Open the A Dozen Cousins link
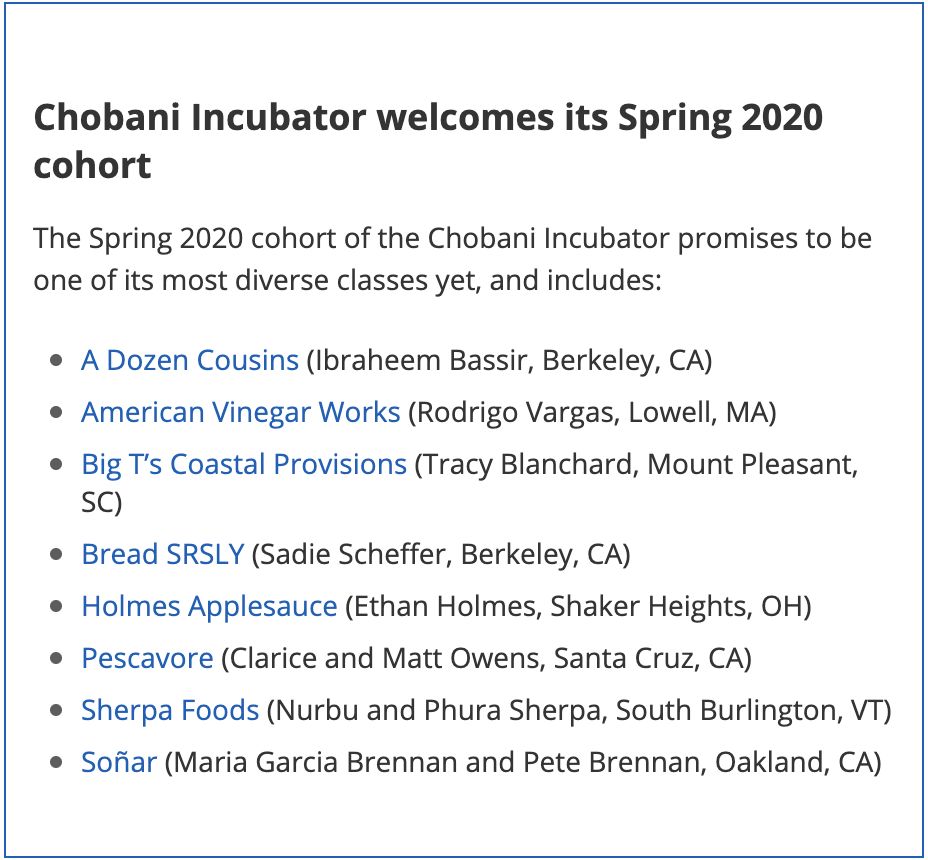Image resolution: width=928 pixels, height=860 pixels. 190,360
